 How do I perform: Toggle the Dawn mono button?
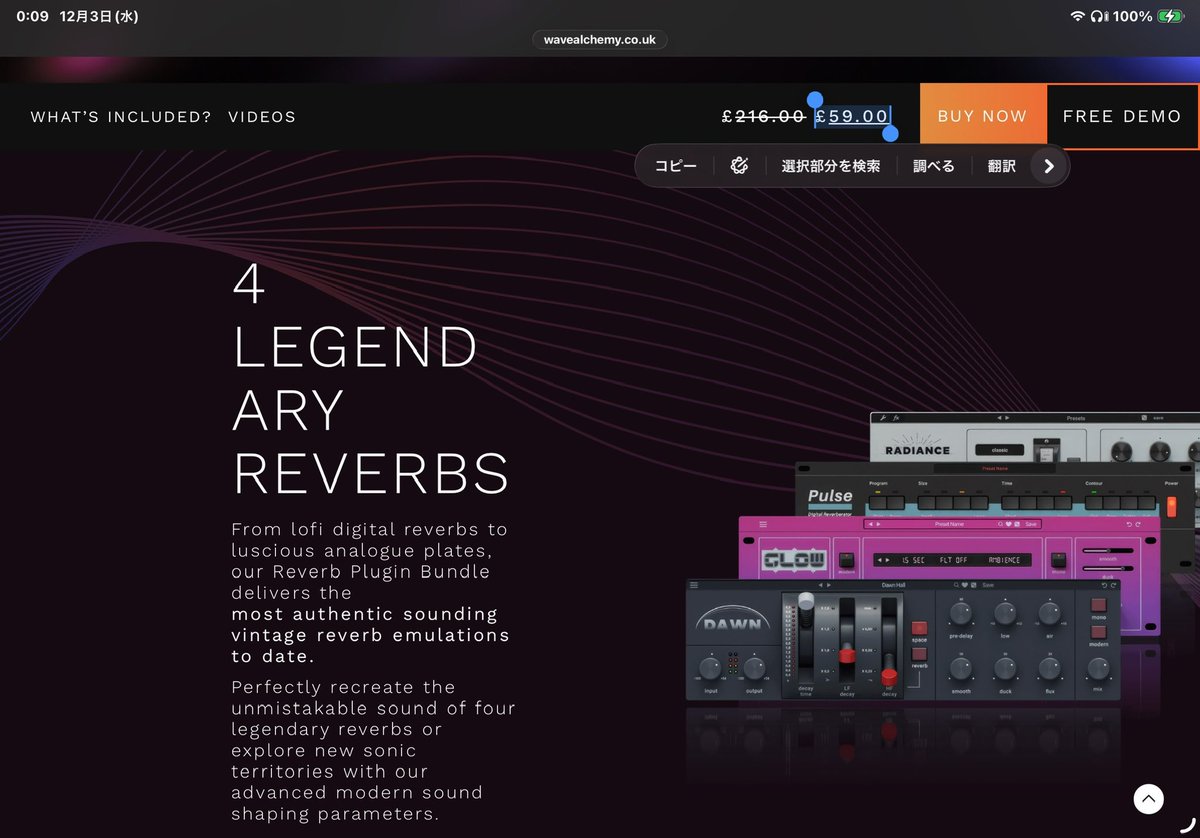[1099, 604]
